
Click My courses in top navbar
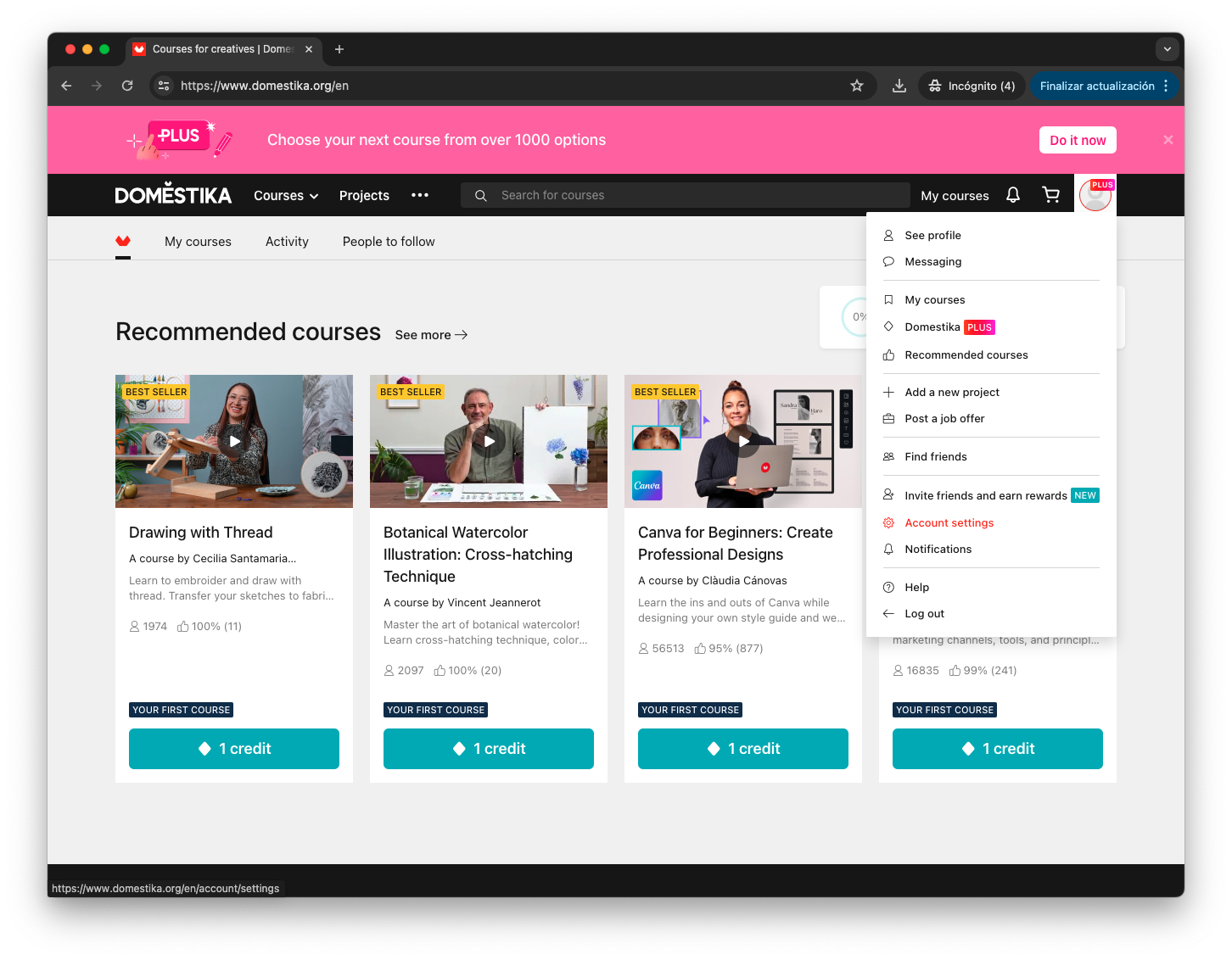pos(955,195)
